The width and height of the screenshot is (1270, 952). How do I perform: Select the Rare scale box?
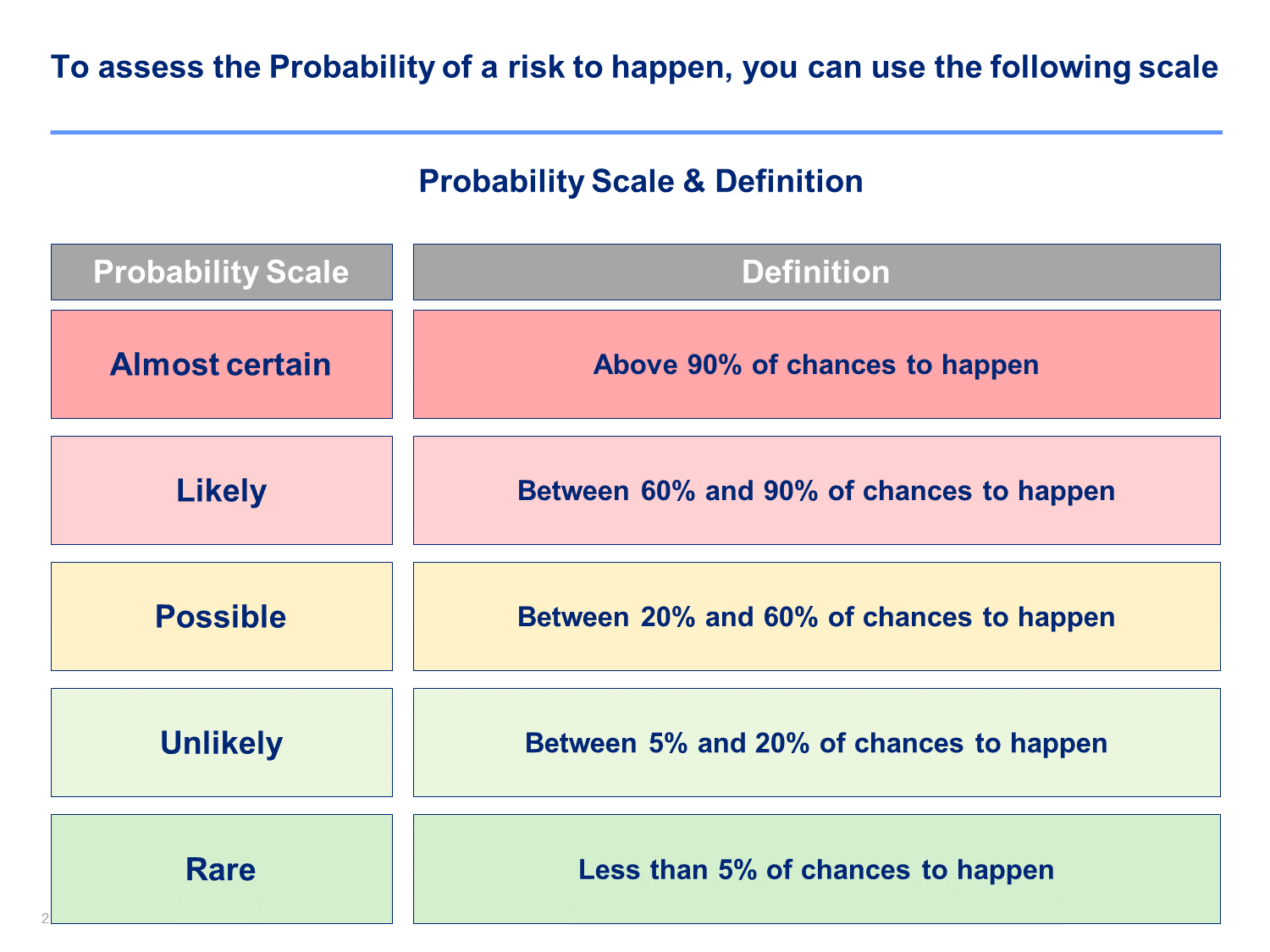coord(222,868)
